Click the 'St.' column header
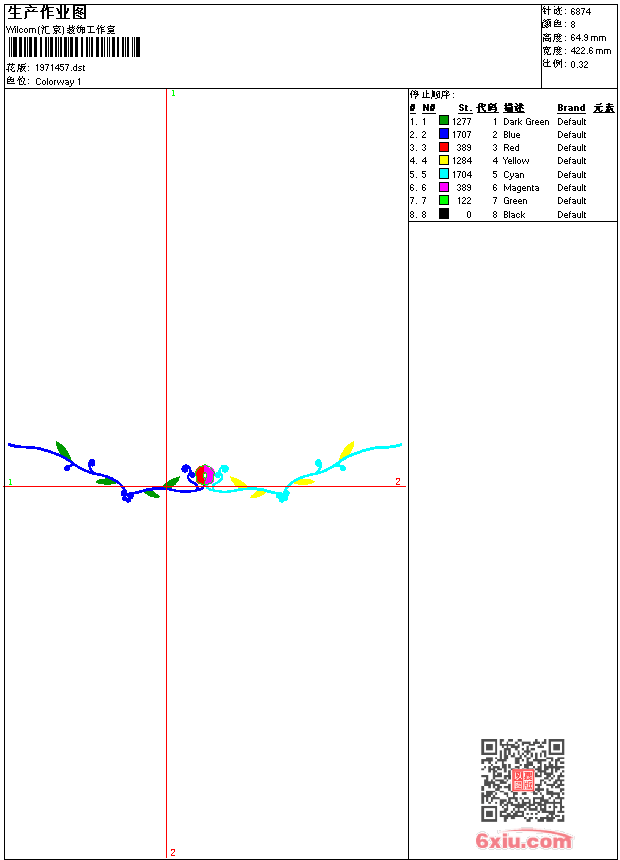 (465, 108)
